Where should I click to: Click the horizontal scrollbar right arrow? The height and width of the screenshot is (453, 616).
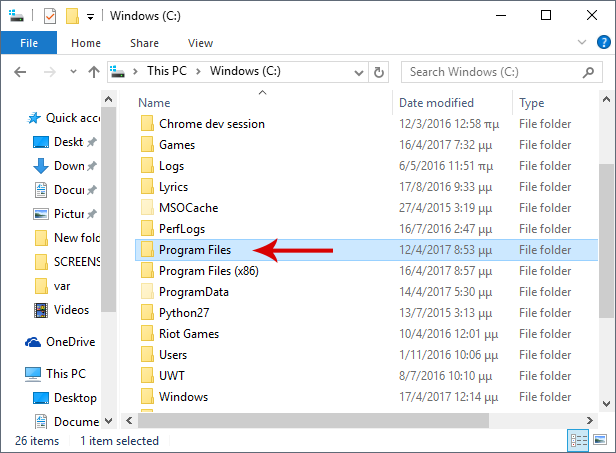coord(590,421)
